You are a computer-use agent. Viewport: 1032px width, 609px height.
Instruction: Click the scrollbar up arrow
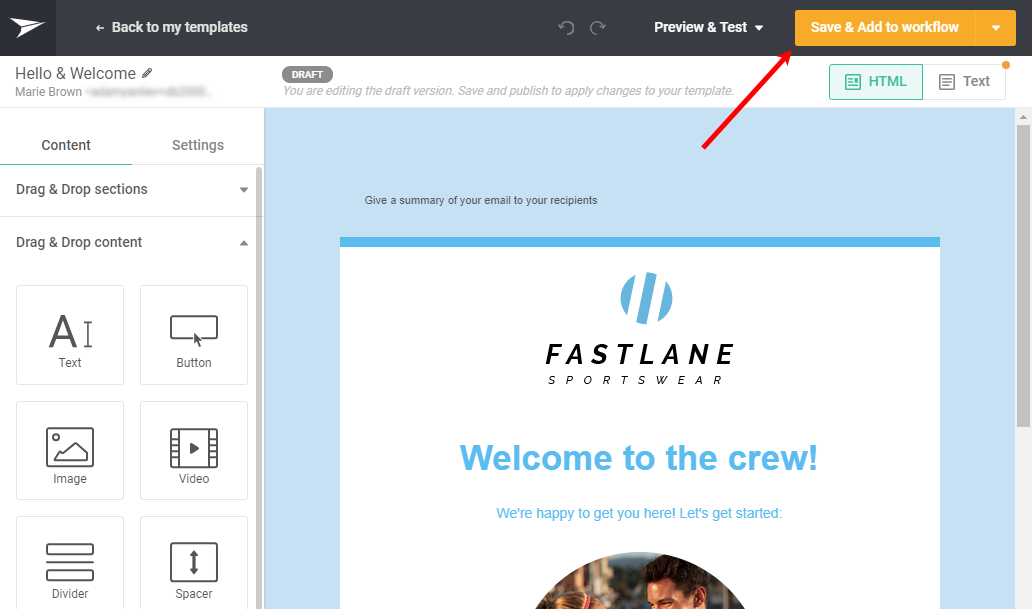1023,117
